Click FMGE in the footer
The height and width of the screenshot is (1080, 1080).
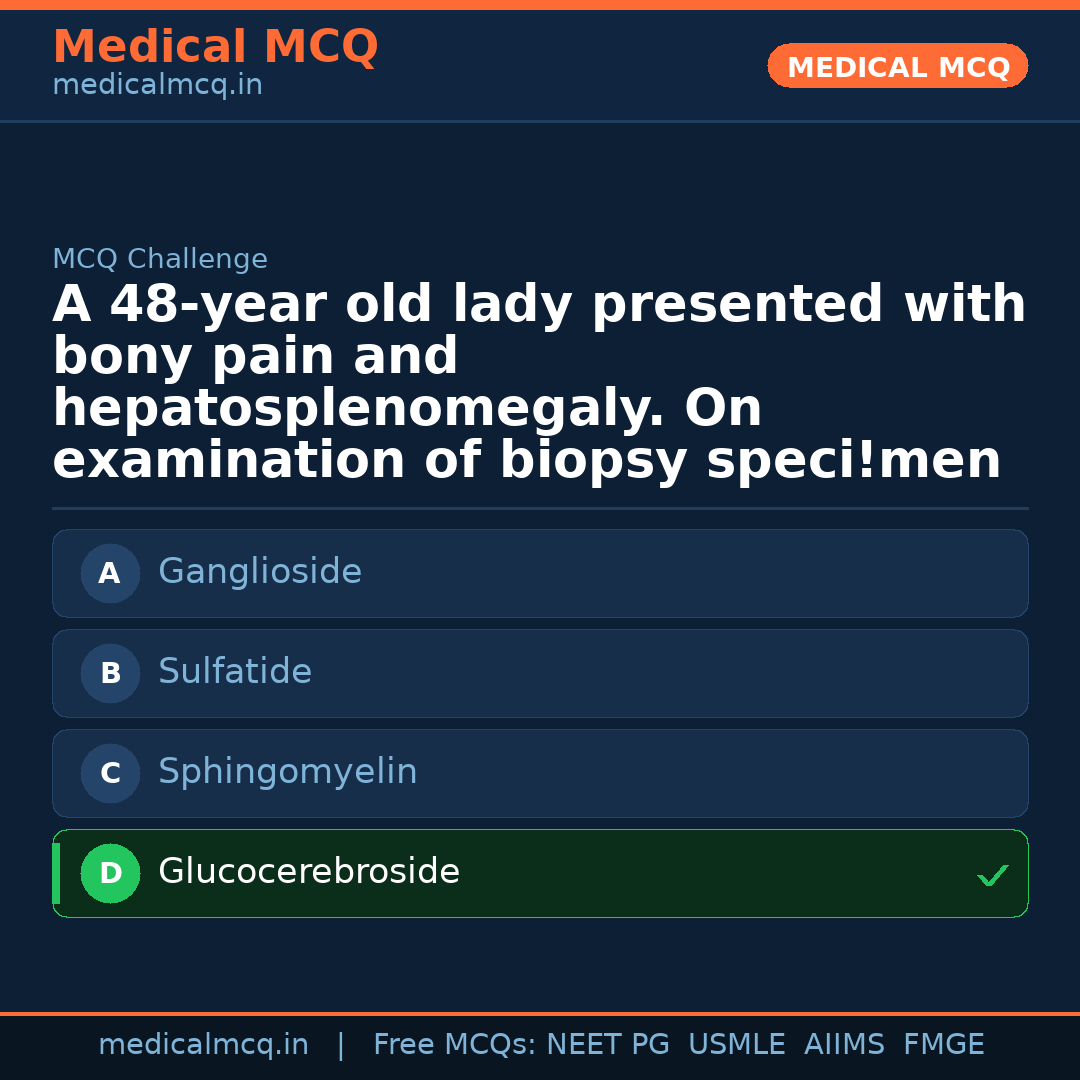[944, 1045]
